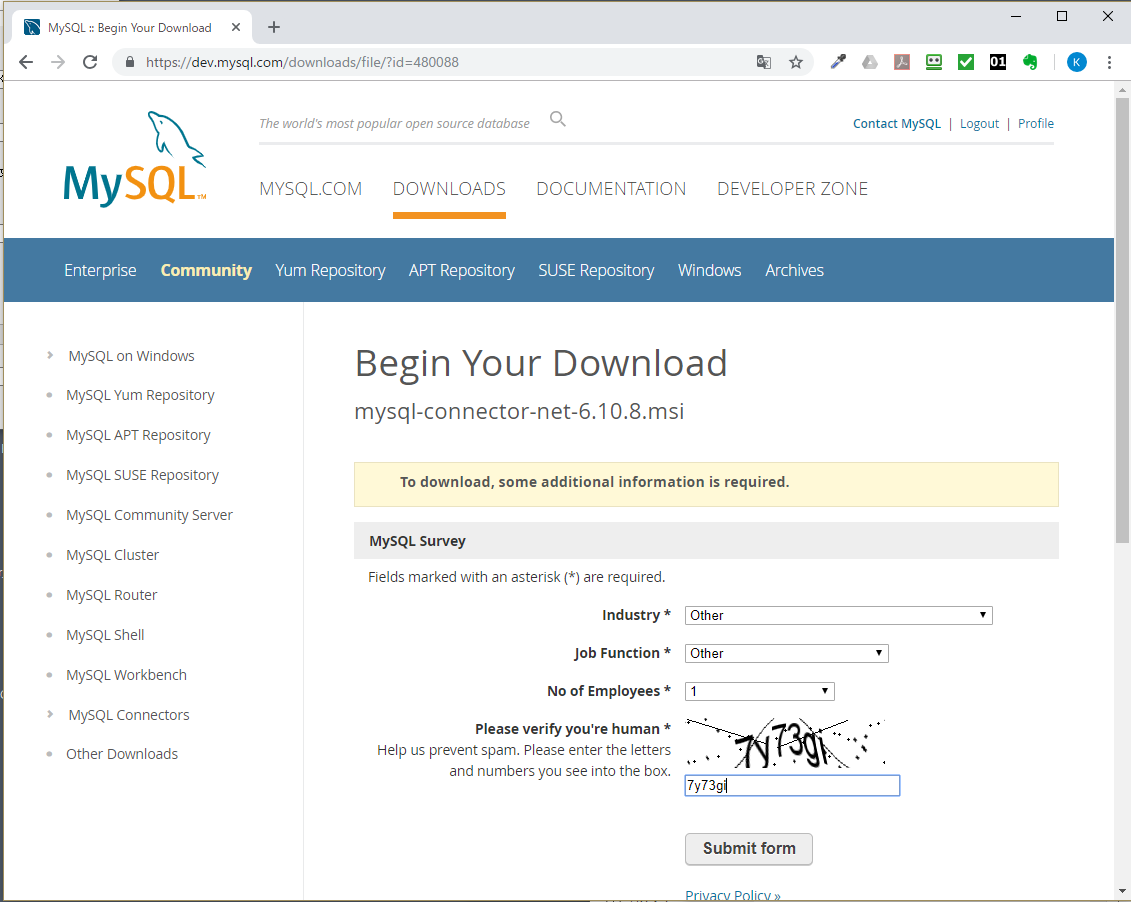Go to the DOCUMENTATION main menu
This screenshot has width=1131, height=902.
click(x=611, y=189)
